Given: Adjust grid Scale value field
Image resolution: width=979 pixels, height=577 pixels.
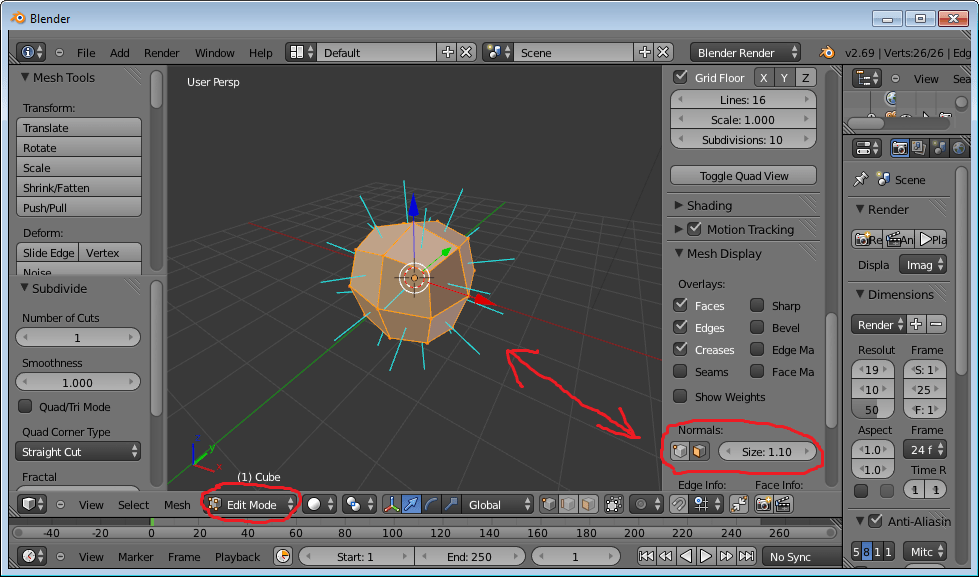Looking at the screenshot, I should click(743, 119).
